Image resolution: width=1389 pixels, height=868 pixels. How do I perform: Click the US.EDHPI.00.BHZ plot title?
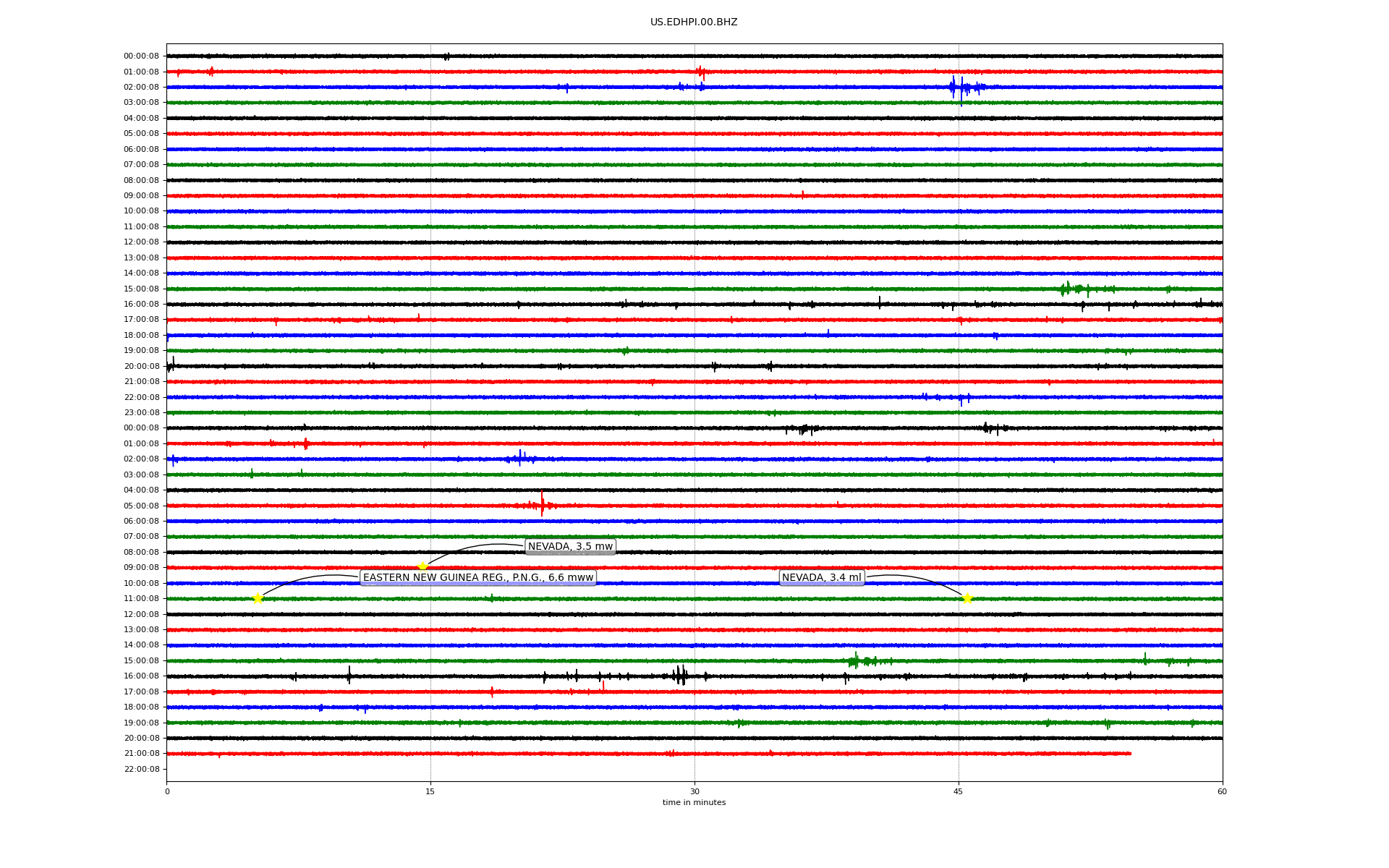pos(693,22)
